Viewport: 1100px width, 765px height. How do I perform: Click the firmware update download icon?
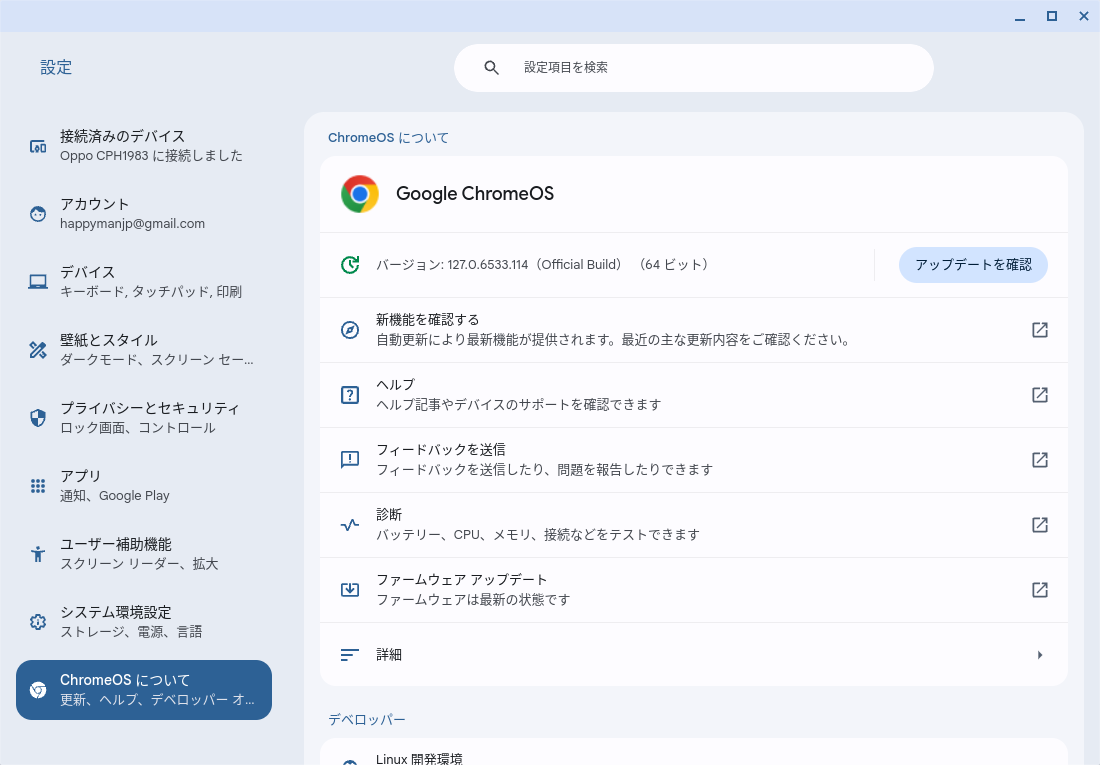pyautogui.click(x=350, y=590)
